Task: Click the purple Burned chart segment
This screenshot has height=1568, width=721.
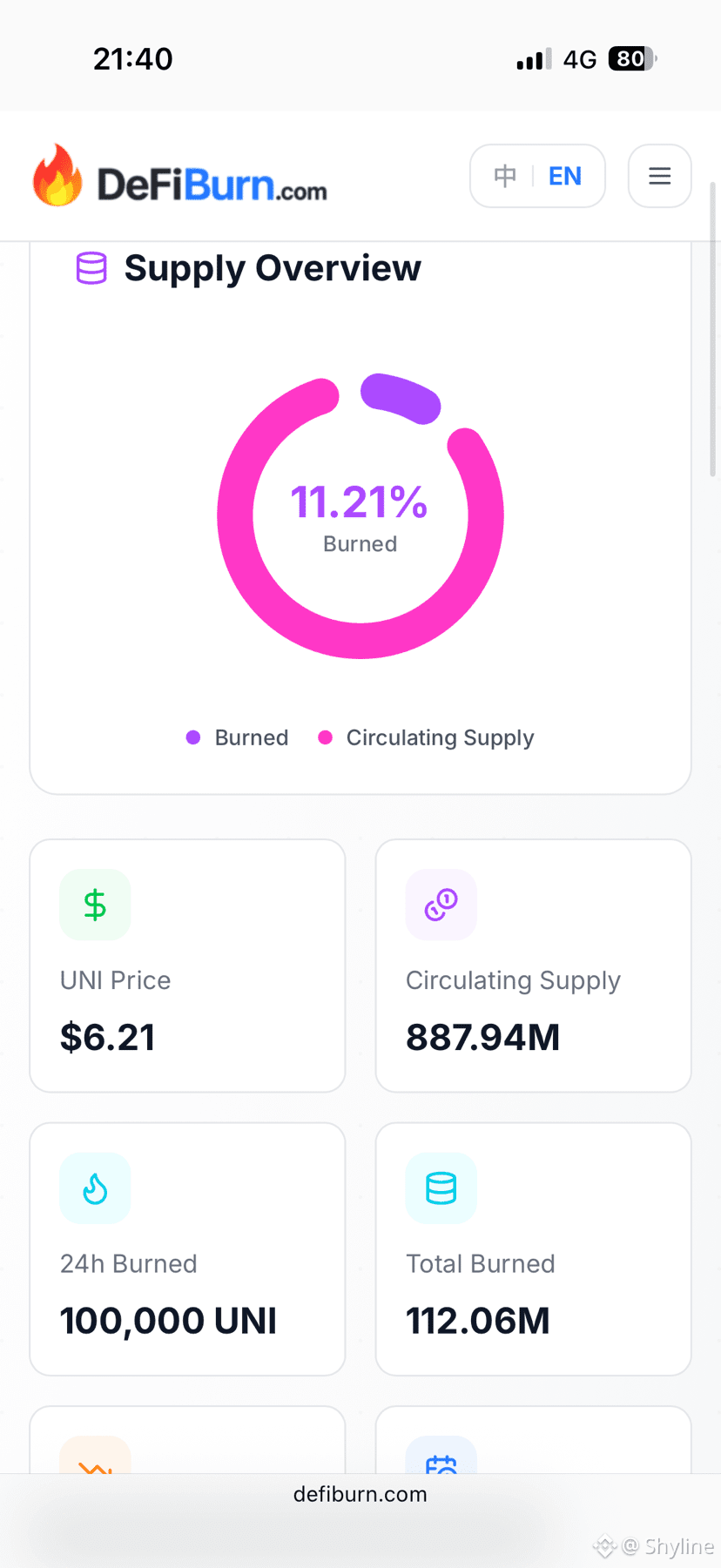Action: pos(401,399)
